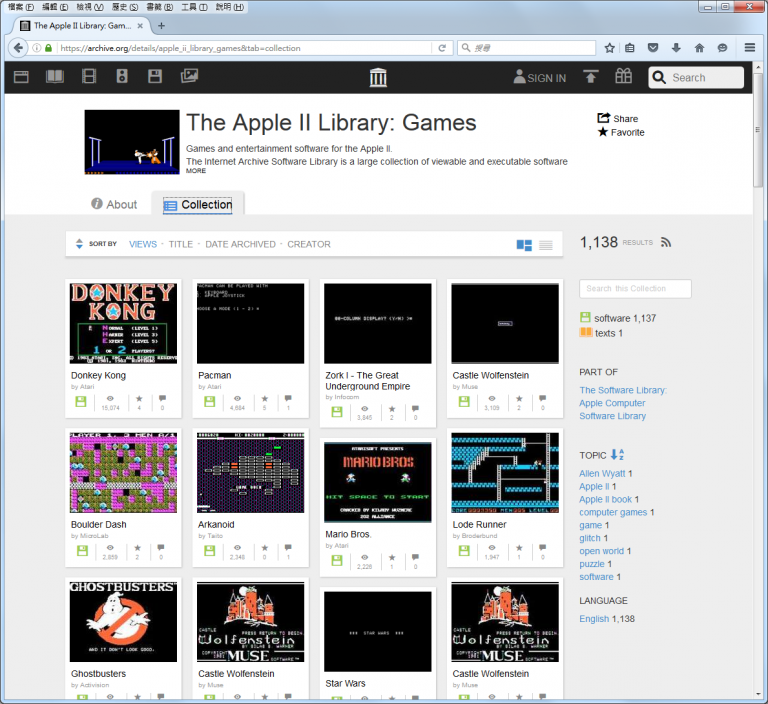Image resolution: width=768 pixels, height=704 pixels.
Task: Open the Boulder Dash thumbnail
Action: tap(123, 472)
